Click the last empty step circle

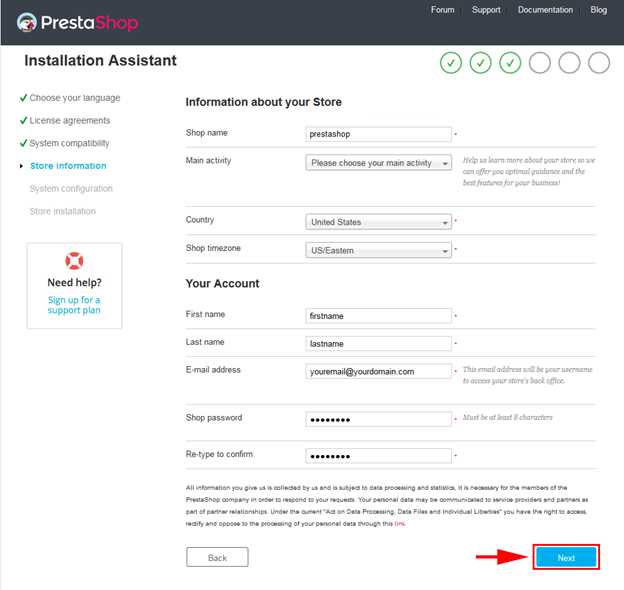coord(599,64)
